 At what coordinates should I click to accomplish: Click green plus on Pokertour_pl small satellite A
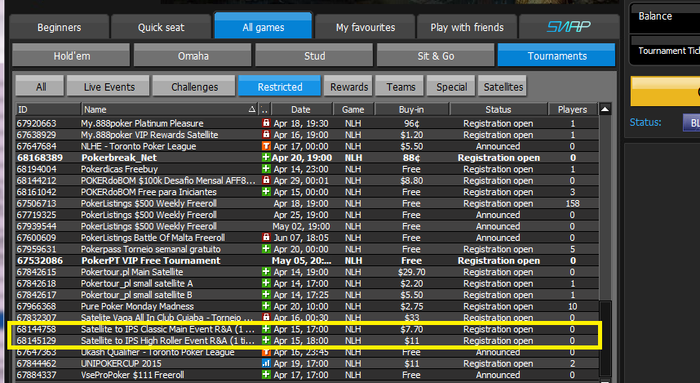266,283
